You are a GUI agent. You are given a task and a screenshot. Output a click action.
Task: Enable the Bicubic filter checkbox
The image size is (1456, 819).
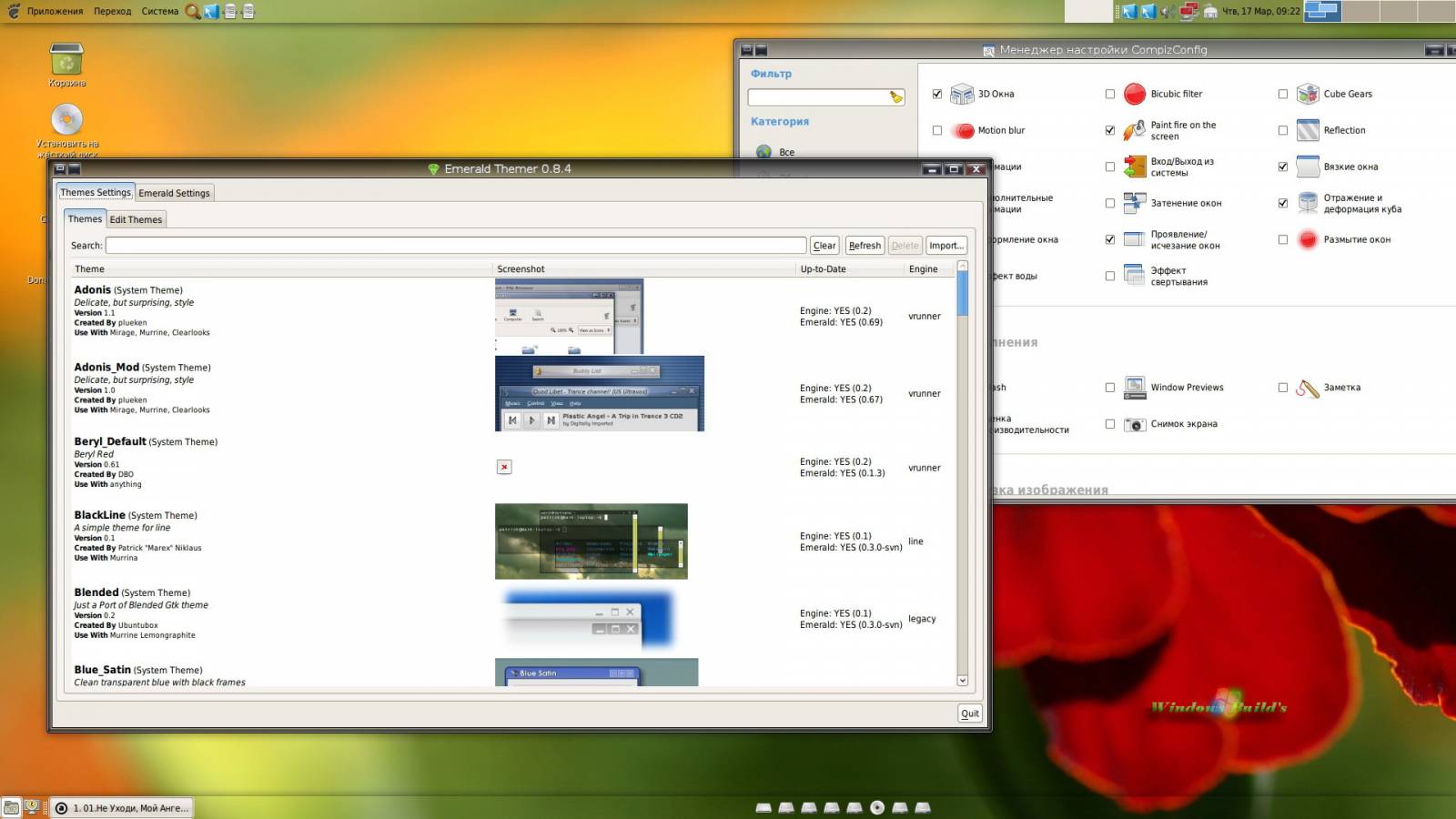[1110, 94]
